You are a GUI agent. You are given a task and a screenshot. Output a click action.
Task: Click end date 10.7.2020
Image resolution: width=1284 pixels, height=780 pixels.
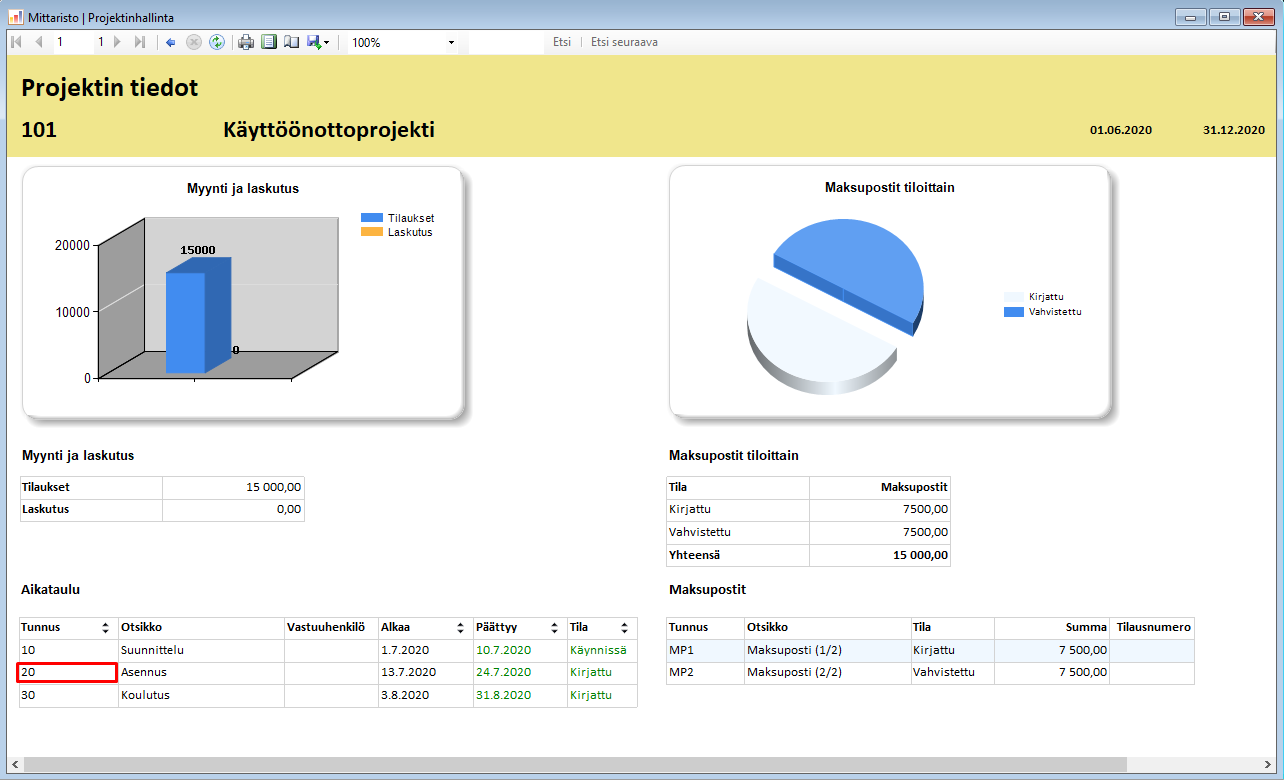tap(503, 650)
